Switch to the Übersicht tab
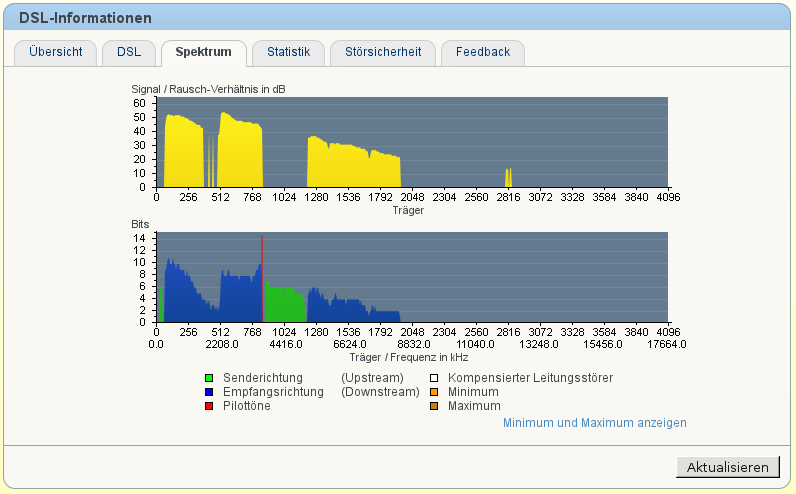 click(x=55, y=52)
